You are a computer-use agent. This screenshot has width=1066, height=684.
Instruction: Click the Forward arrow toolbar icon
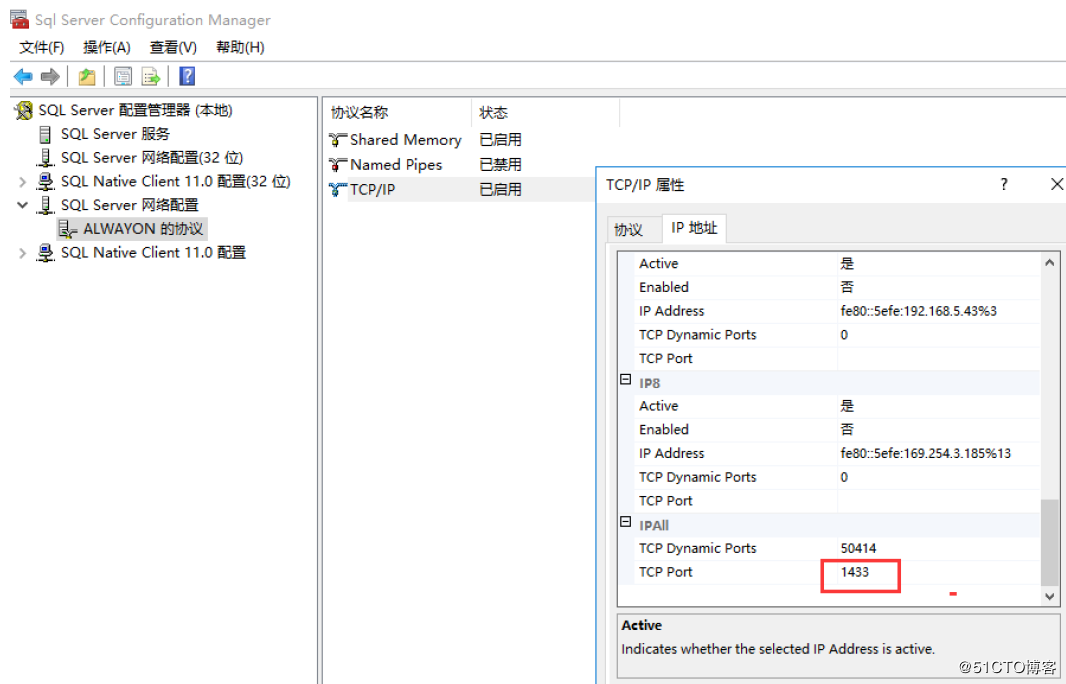[50, 76]
